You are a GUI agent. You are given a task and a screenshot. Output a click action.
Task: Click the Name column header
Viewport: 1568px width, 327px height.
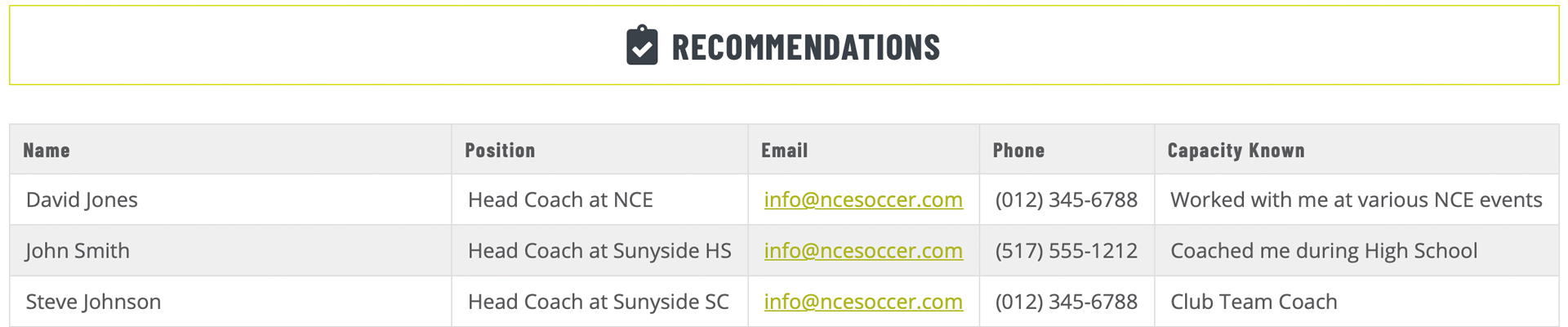(x=47, y=150)
